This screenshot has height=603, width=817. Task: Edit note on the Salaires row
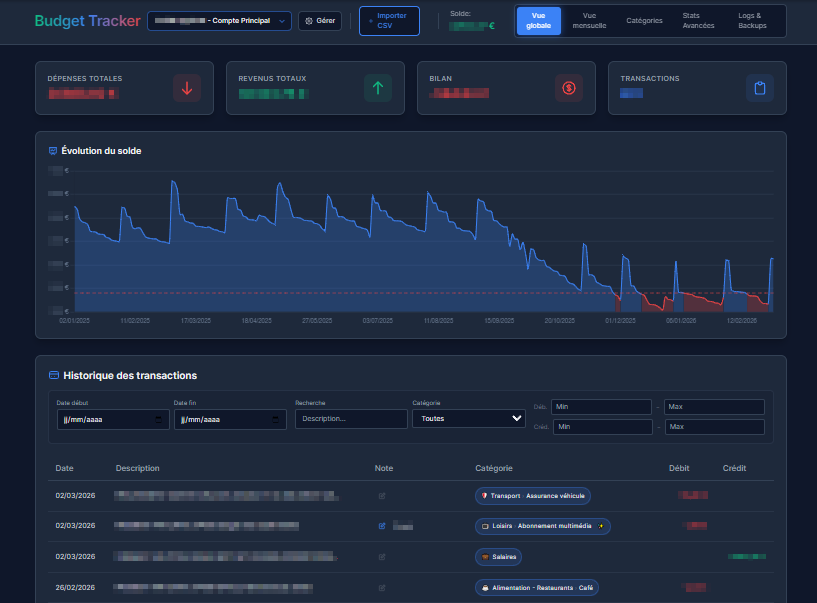point(382,556)
